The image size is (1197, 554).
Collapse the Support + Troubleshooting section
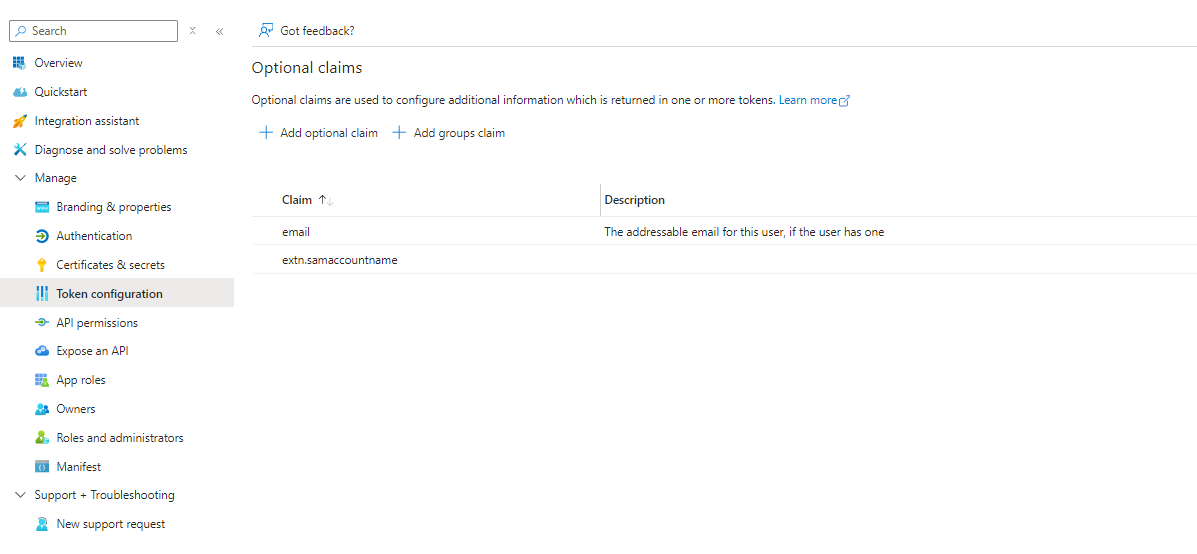tap(20, 495)
